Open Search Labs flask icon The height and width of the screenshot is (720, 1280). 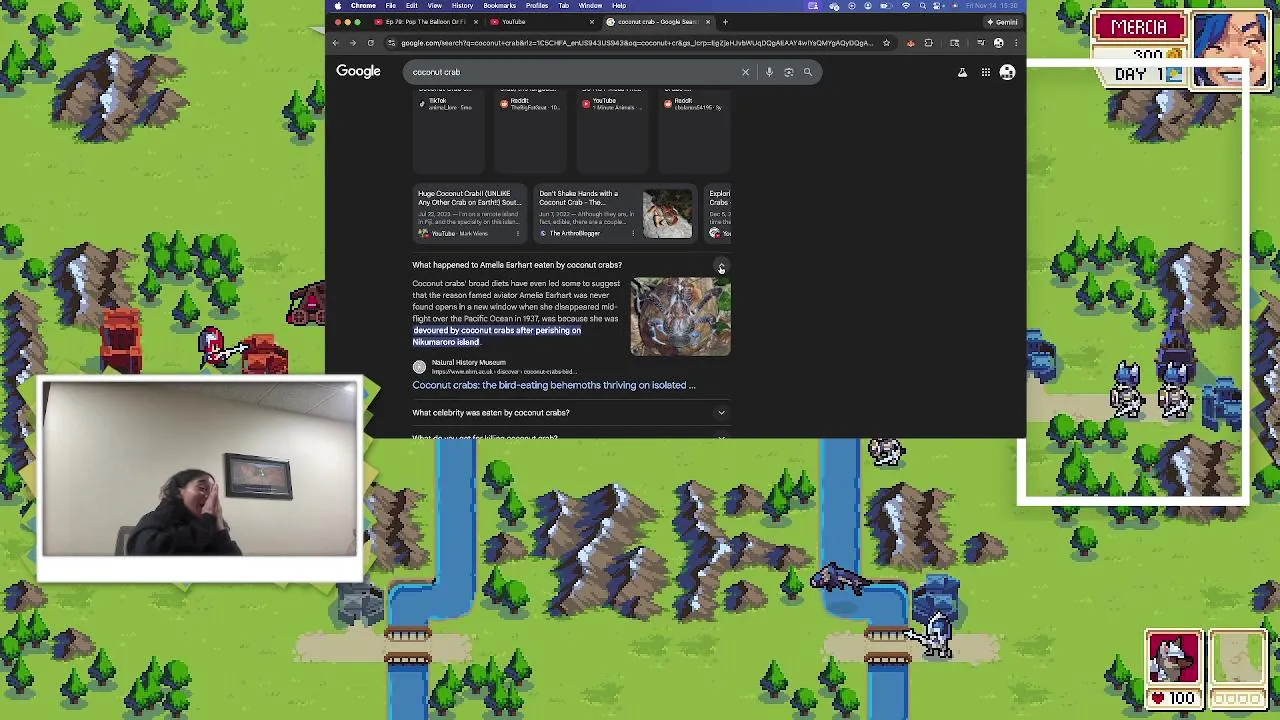pyautogui.click(x=962, y=72)
